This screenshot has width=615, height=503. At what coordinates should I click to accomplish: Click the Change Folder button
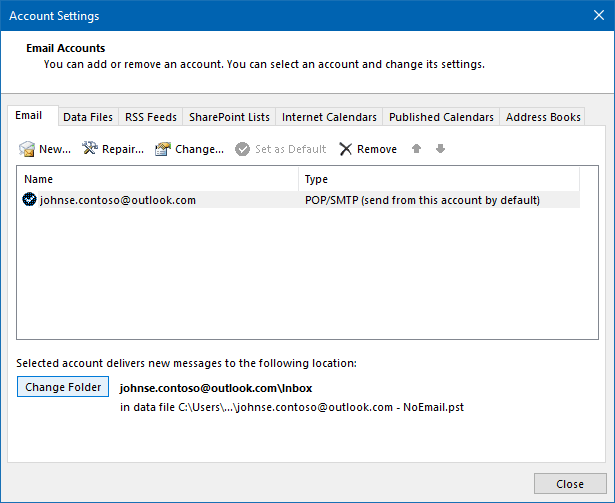63,387
